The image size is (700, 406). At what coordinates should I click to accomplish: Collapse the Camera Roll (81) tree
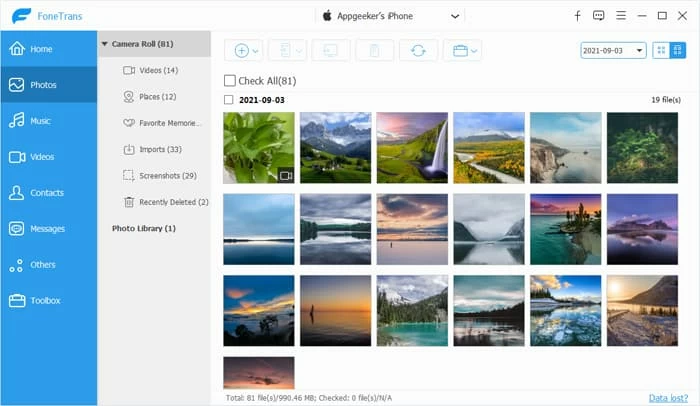click(105, 44)
